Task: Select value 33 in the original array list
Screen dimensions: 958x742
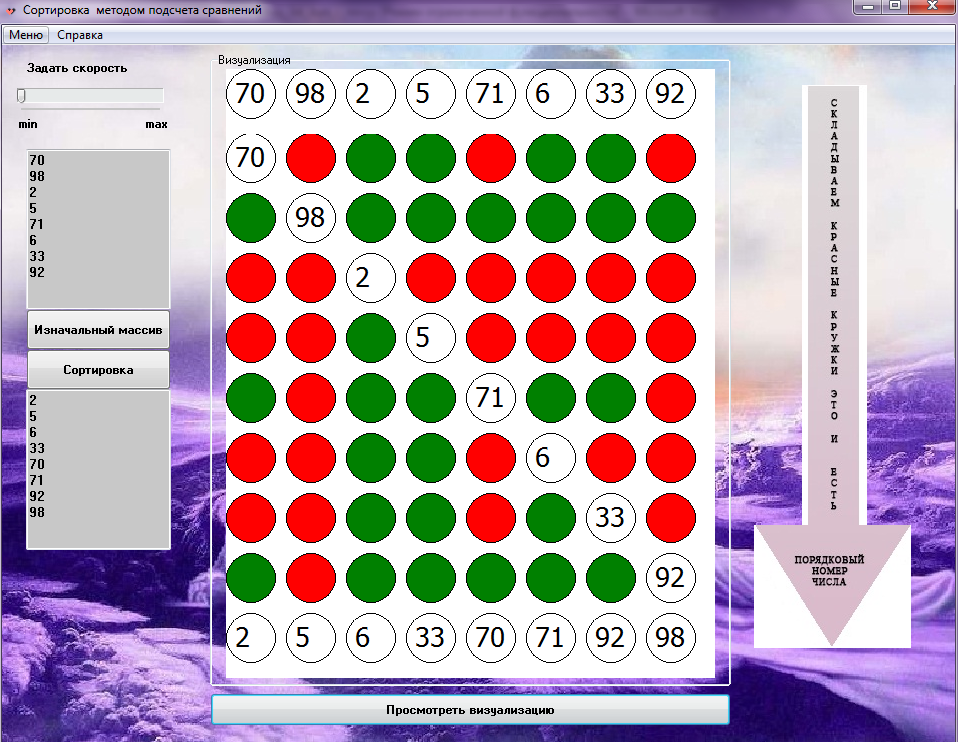Action: [37, 257]
